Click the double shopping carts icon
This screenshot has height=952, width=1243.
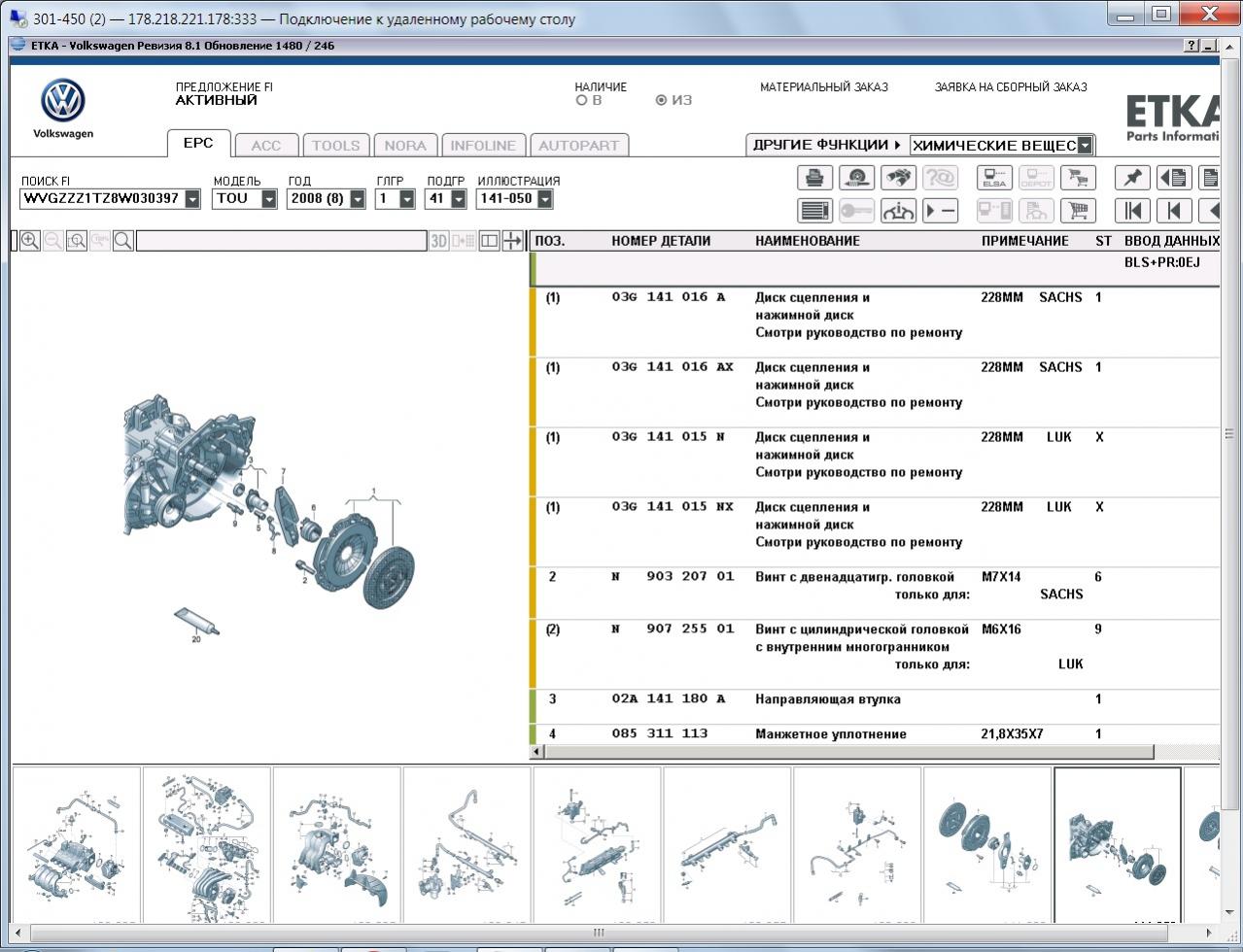[1078, 178]
